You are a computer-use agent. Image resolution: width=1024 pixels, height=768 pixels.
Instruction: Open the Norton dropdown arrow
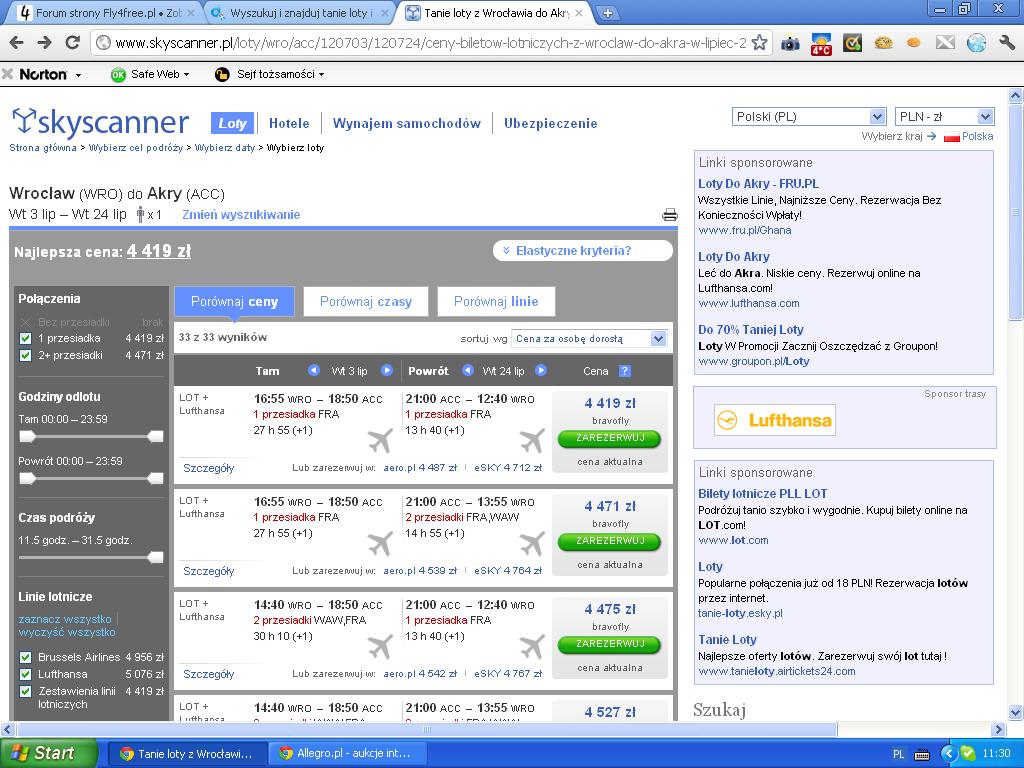(x=78, y=75)
